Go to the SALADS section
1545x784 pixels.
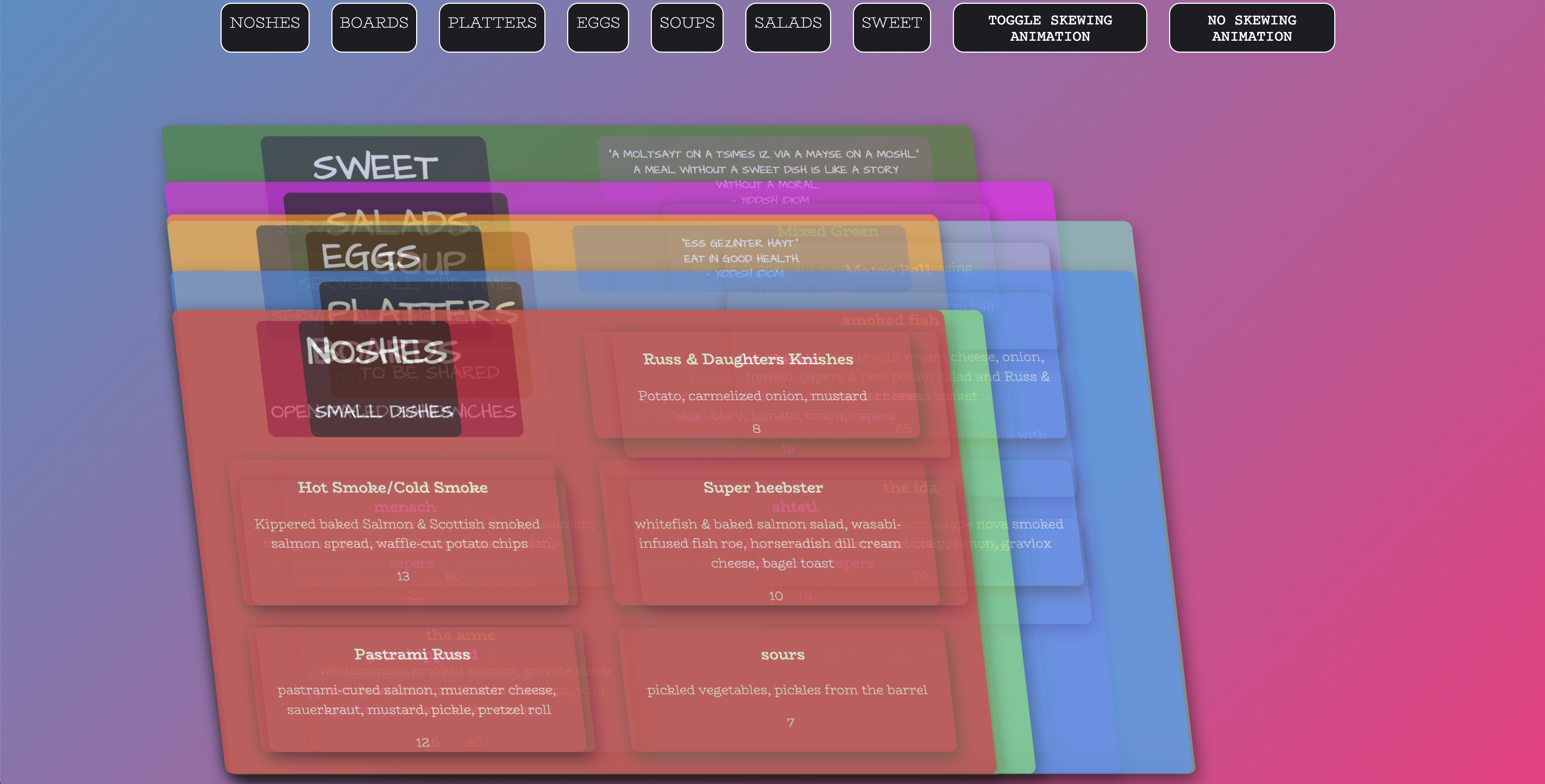(x=788, y=28)
